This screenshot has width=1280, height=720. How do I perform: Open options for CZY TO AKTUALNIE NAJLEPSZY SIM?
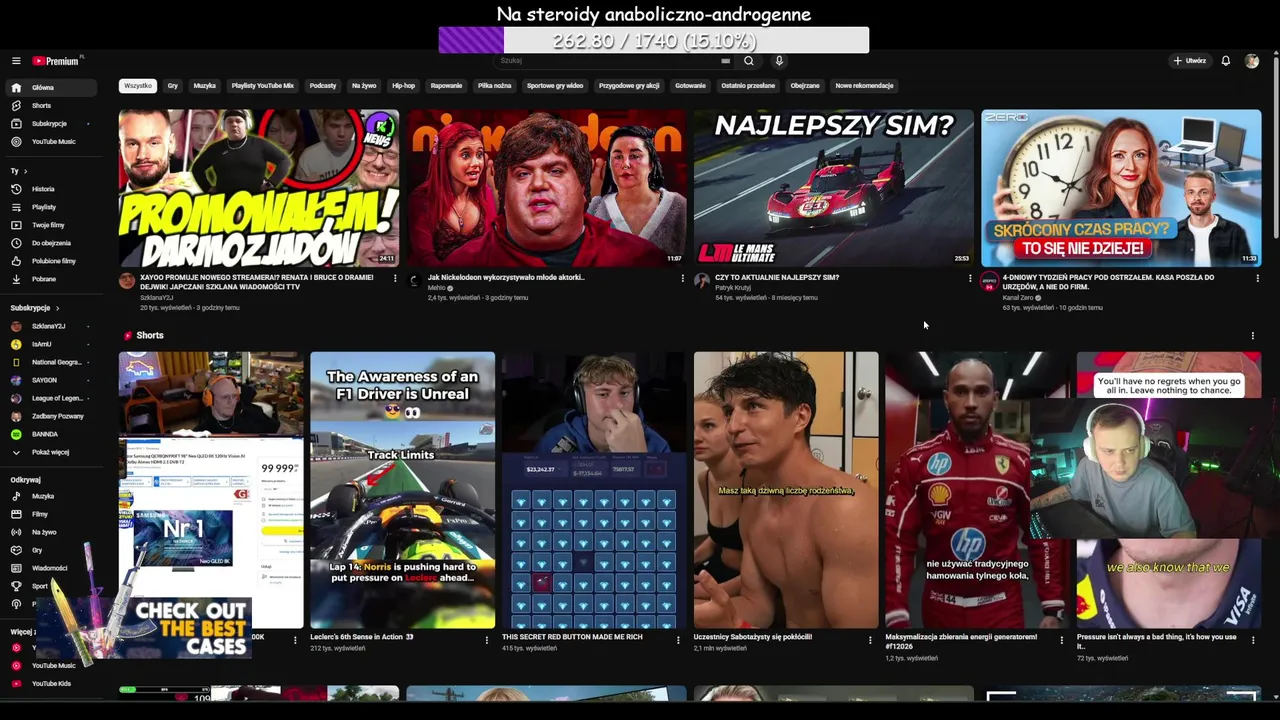970,278
